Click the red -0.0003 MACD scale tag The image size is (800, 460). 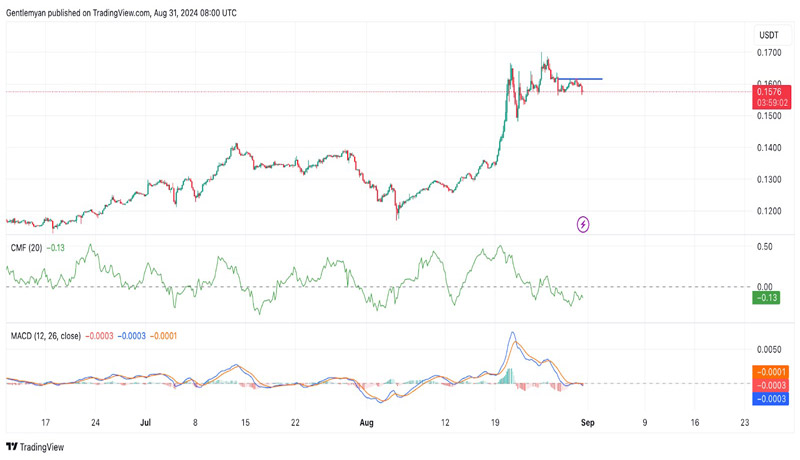pyautogui.click(x=770, y=386)
